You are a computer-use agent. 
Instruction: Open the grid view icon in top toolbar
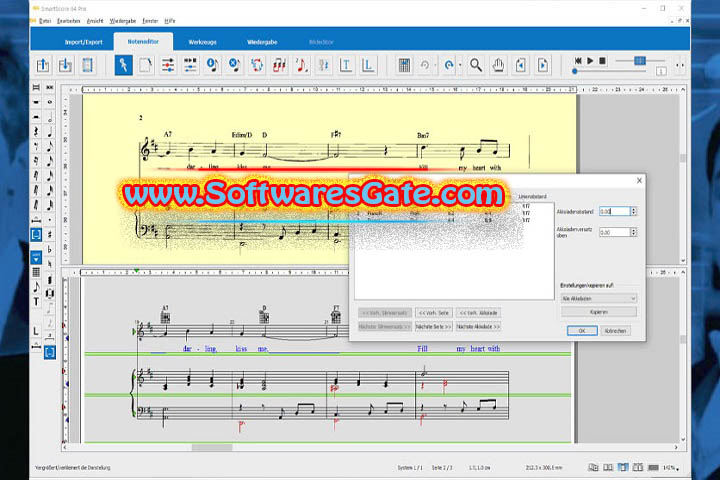(404, 65)
